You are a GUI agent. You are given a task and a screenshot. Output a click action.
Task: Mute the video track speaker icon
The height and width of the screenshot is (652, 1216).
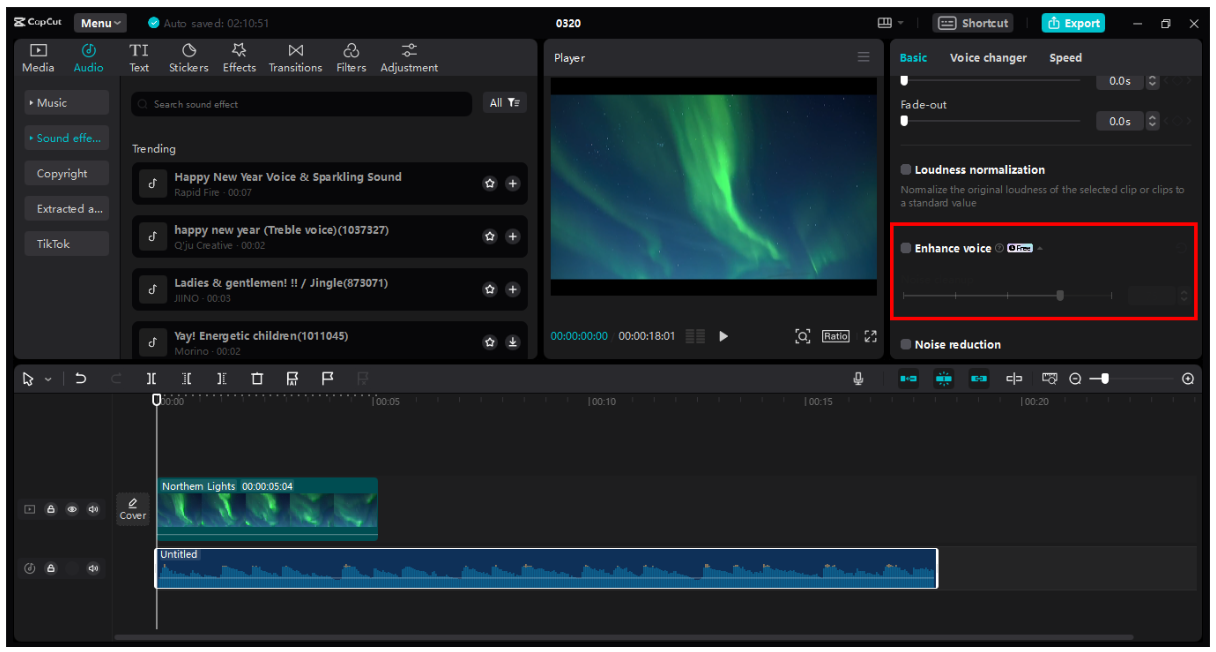(x=93, y=509)
